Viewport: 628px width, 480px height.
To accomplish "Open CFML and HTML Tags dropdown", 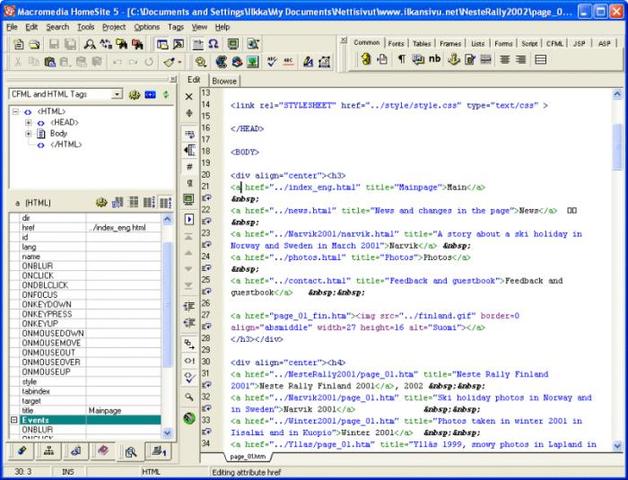I will coord(117,94).
